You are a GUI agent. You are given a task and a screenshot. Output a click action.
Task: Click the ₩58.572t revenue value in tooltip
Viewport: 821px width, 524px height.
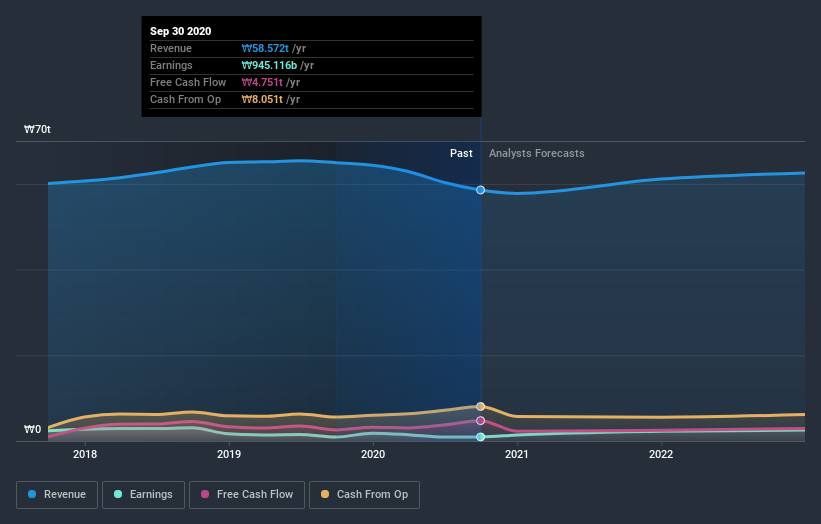click(265, 48)
